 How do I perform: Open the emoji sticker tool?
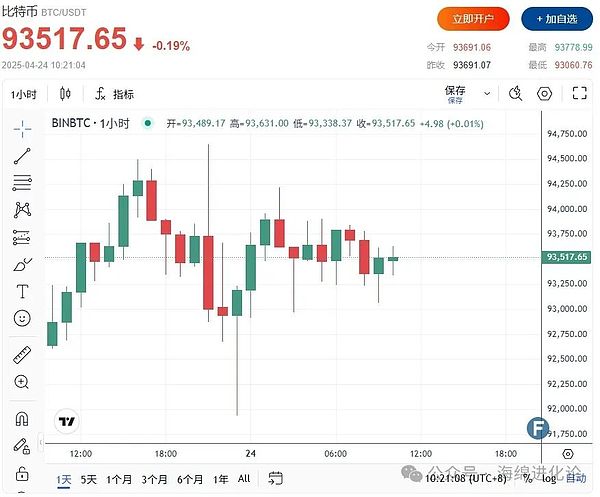[22, 318]
